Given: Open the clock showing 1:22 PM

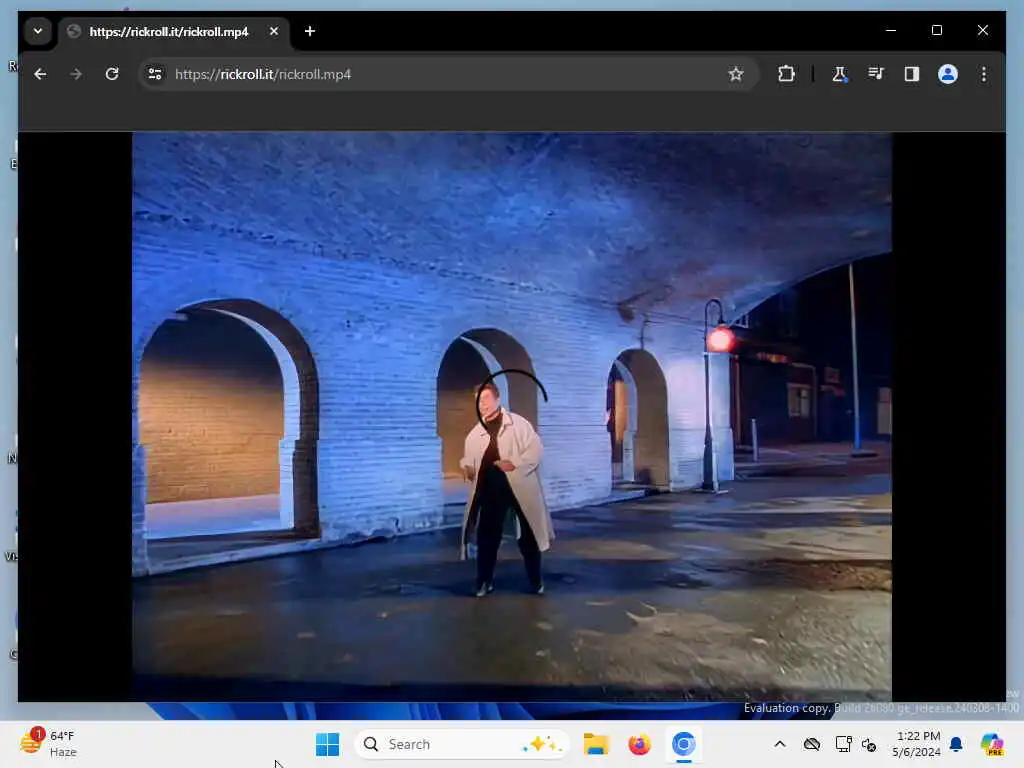Looking at the screenshot, I should pos(917,744).
